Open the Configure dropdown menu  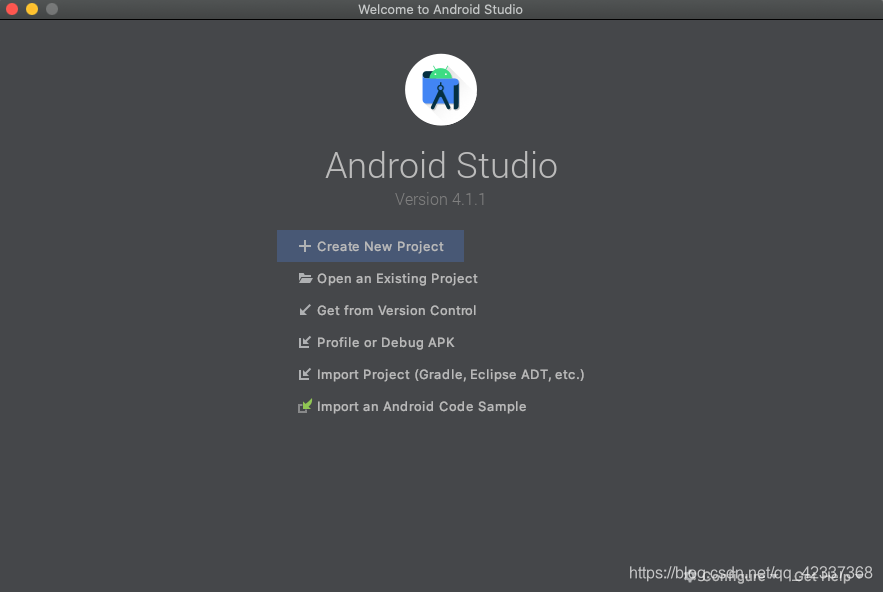pos(732,576)
